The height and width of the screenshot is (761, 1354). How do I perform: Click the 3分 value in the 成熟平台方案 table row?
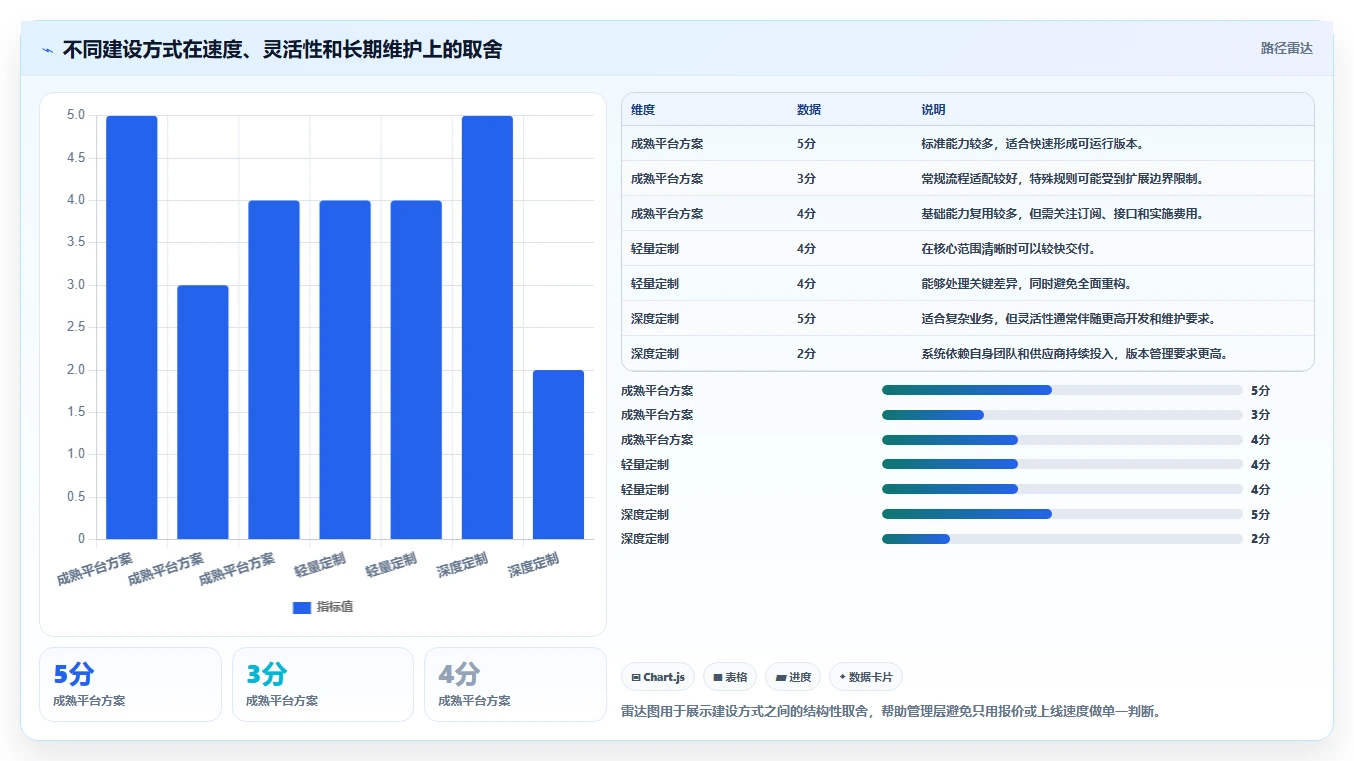(806, 179)
